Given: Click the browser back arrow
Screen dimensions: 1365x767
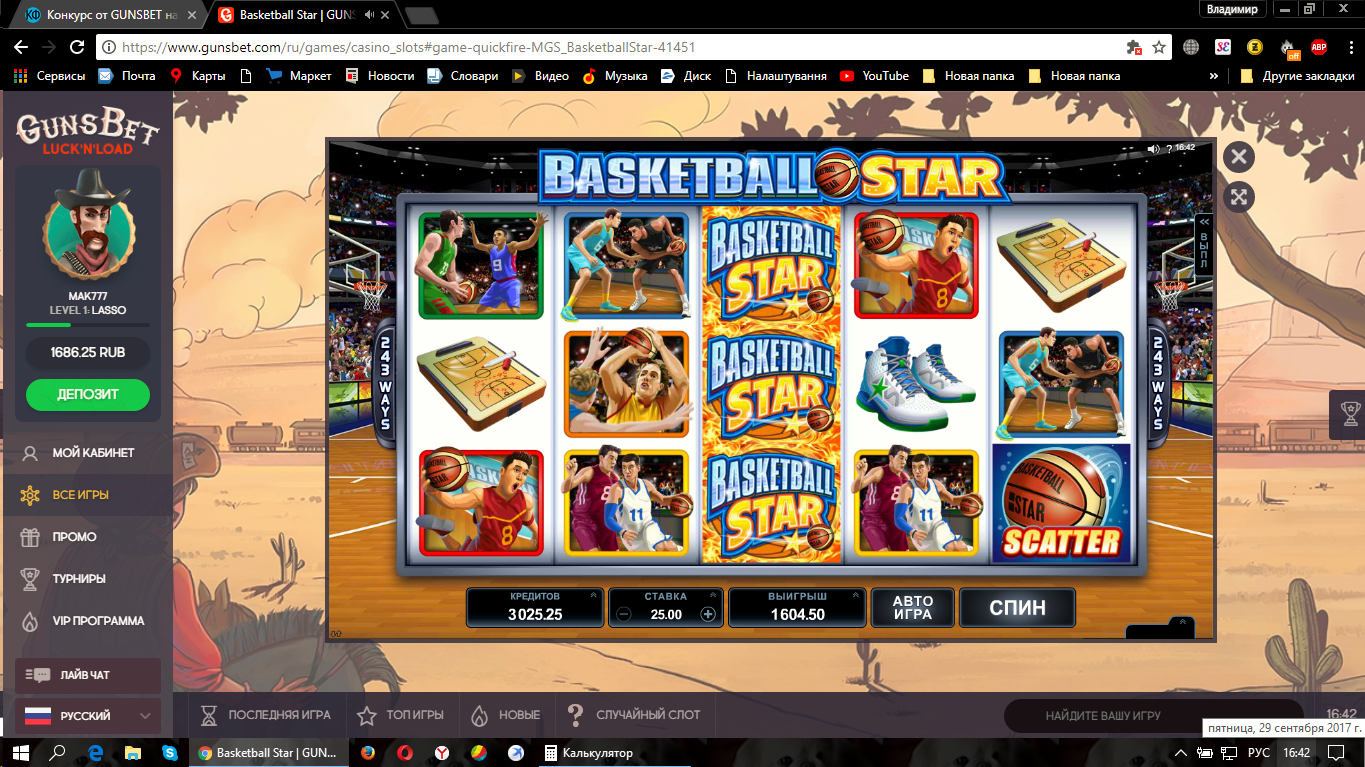Looking at the screenshot, I should [x=20, y=47].
